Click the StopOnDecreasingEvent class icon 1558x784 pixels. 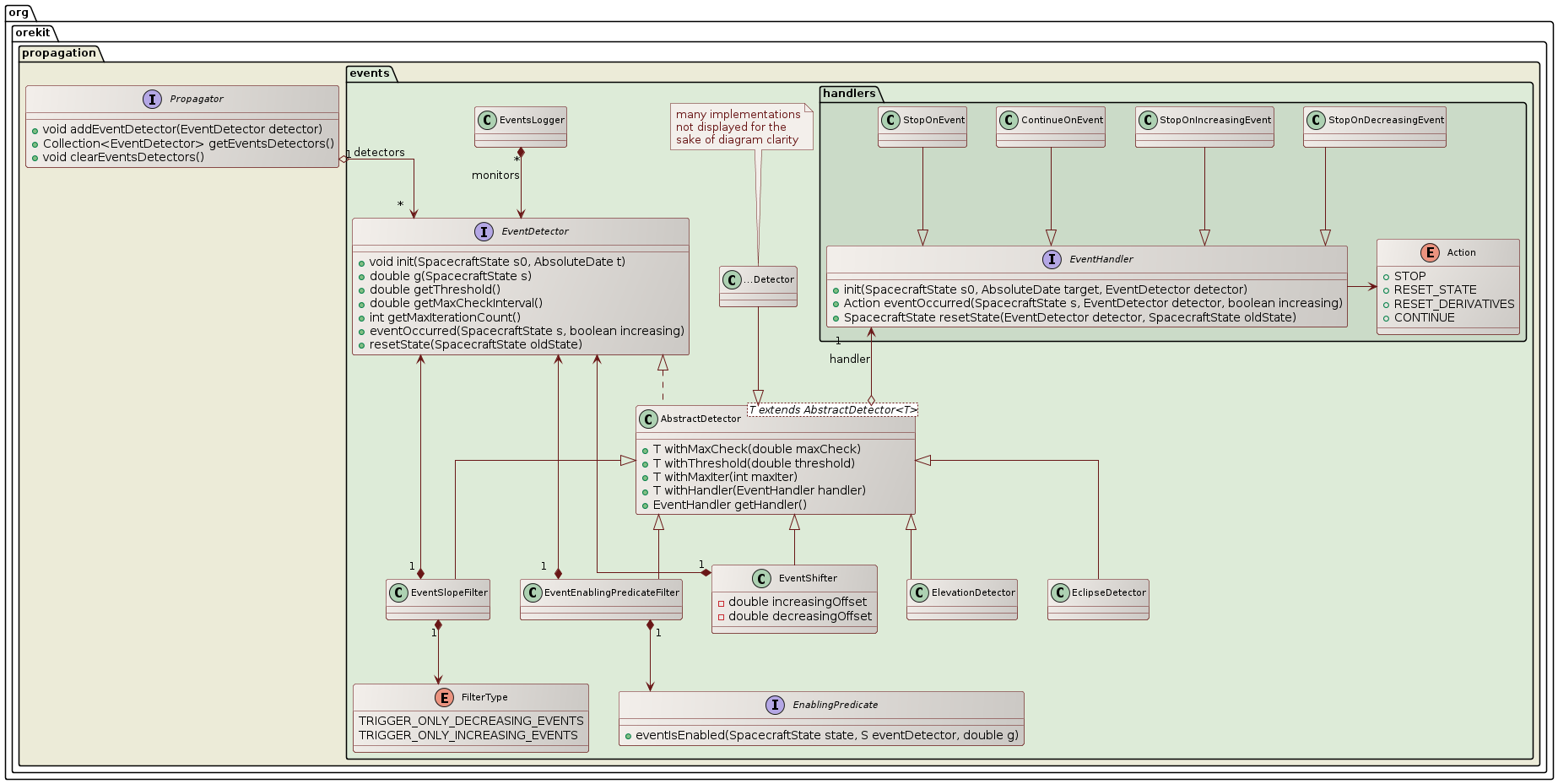point(1317,120)
